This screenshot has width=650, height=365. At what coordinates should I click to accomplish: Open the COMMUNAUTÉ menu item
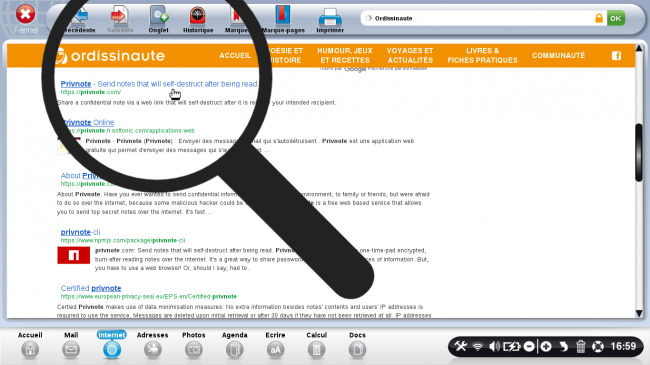click(558, 56)
